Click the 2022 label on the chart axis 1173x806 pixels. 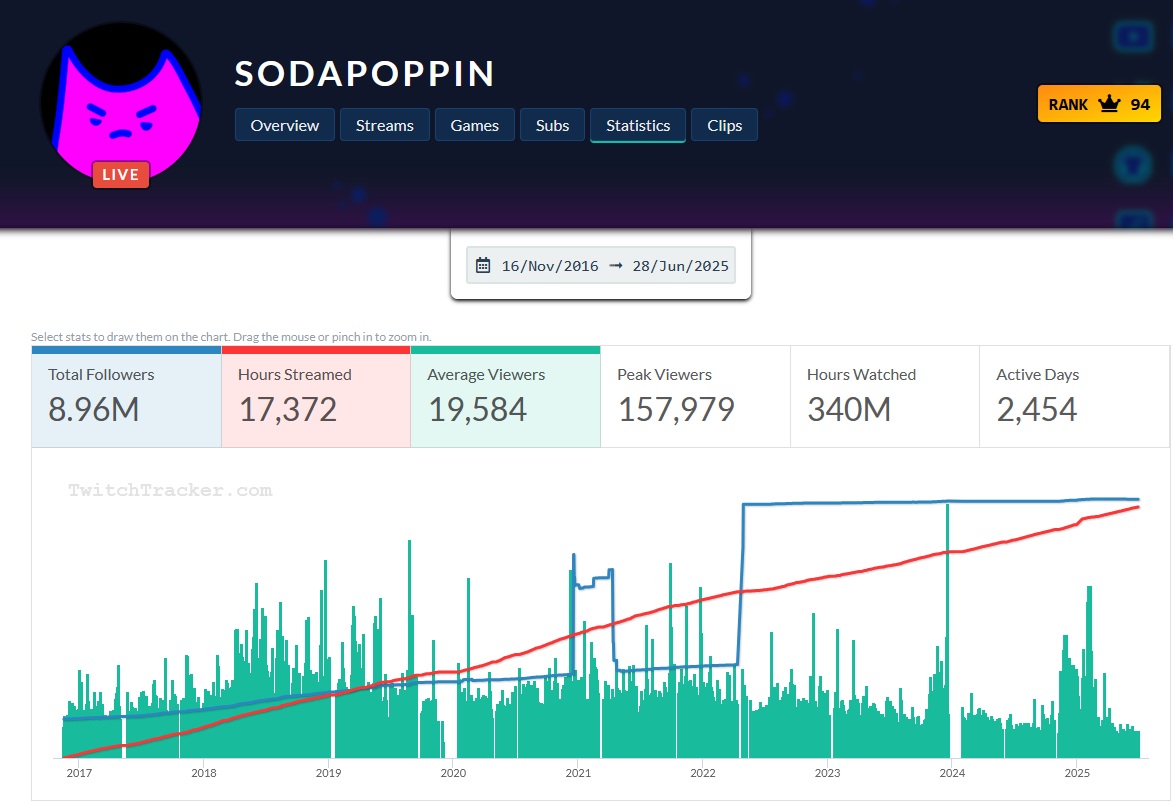[702, 772]
